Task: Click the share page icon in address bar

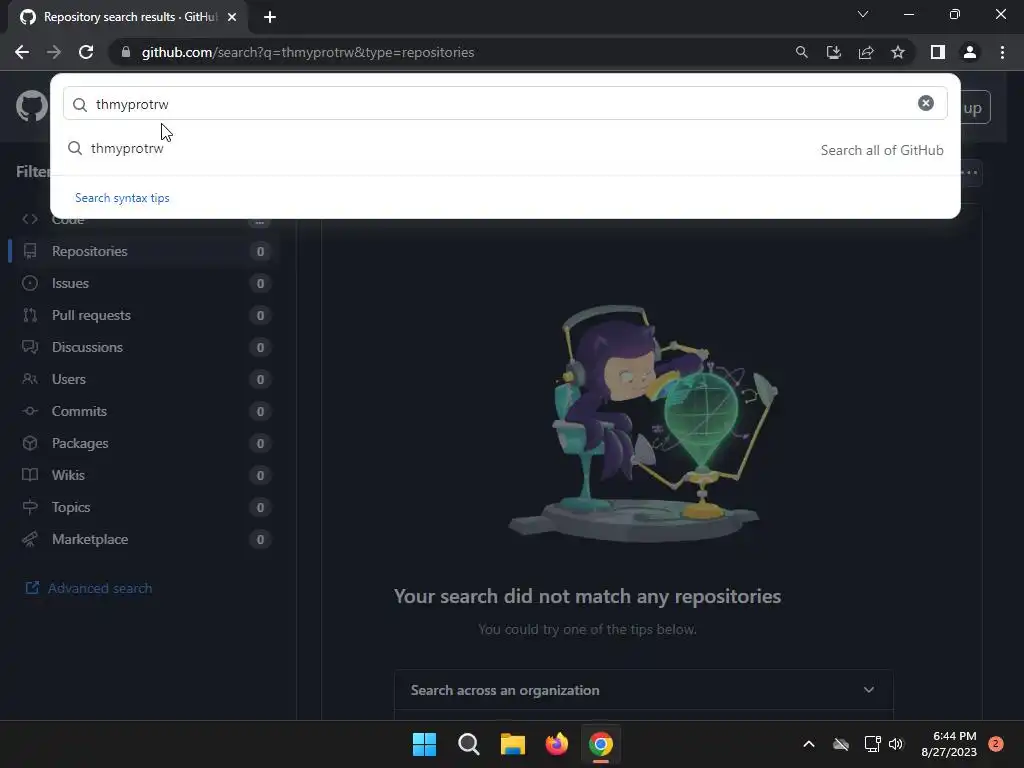Action: click(866, 52)
